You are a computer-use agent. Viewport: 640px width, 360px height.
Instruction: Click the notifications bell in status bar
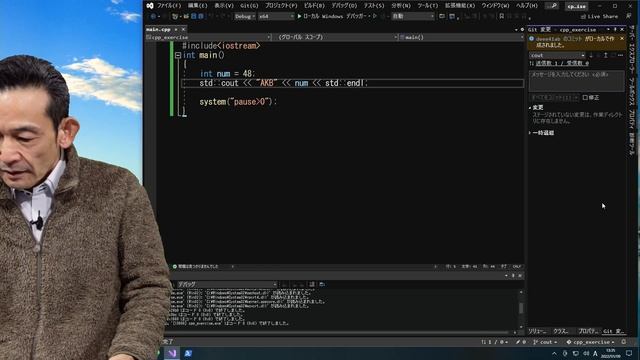click(624, 342)
